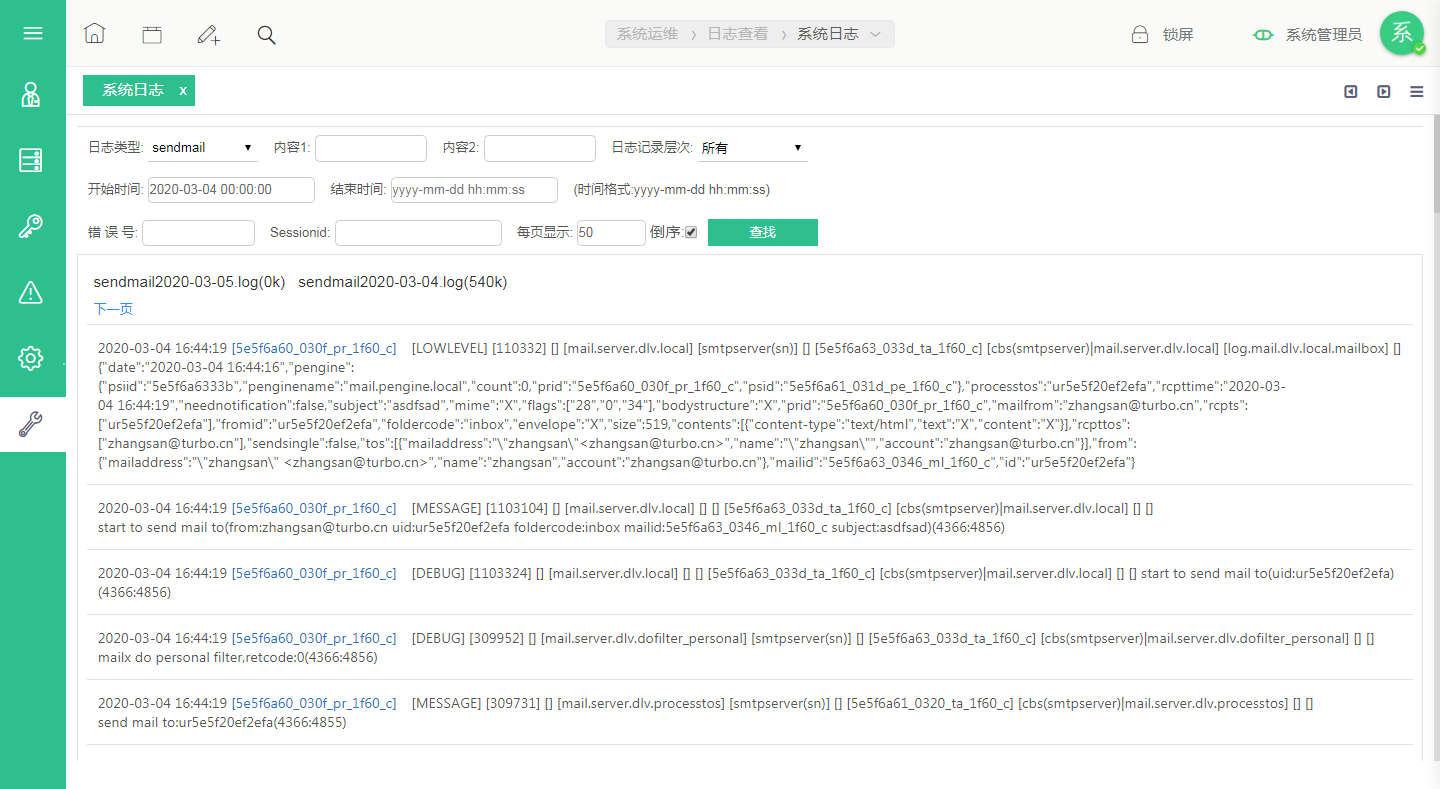1440x789 pixels.
Task: Click the '(时间格式:yyyy-mm-dd hh:mm:ss)' hint text
Action: 672,189
